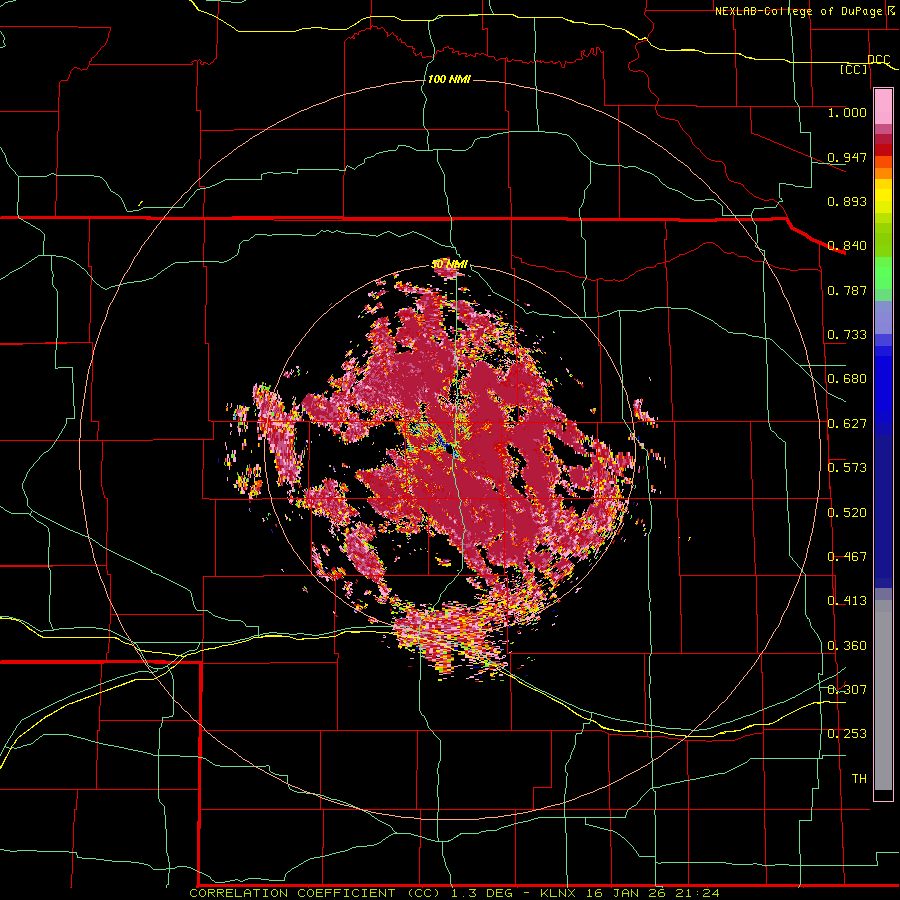Pick the light pink top segment of color bar
The height and width of the screenshot is (900, 900).
883,107
